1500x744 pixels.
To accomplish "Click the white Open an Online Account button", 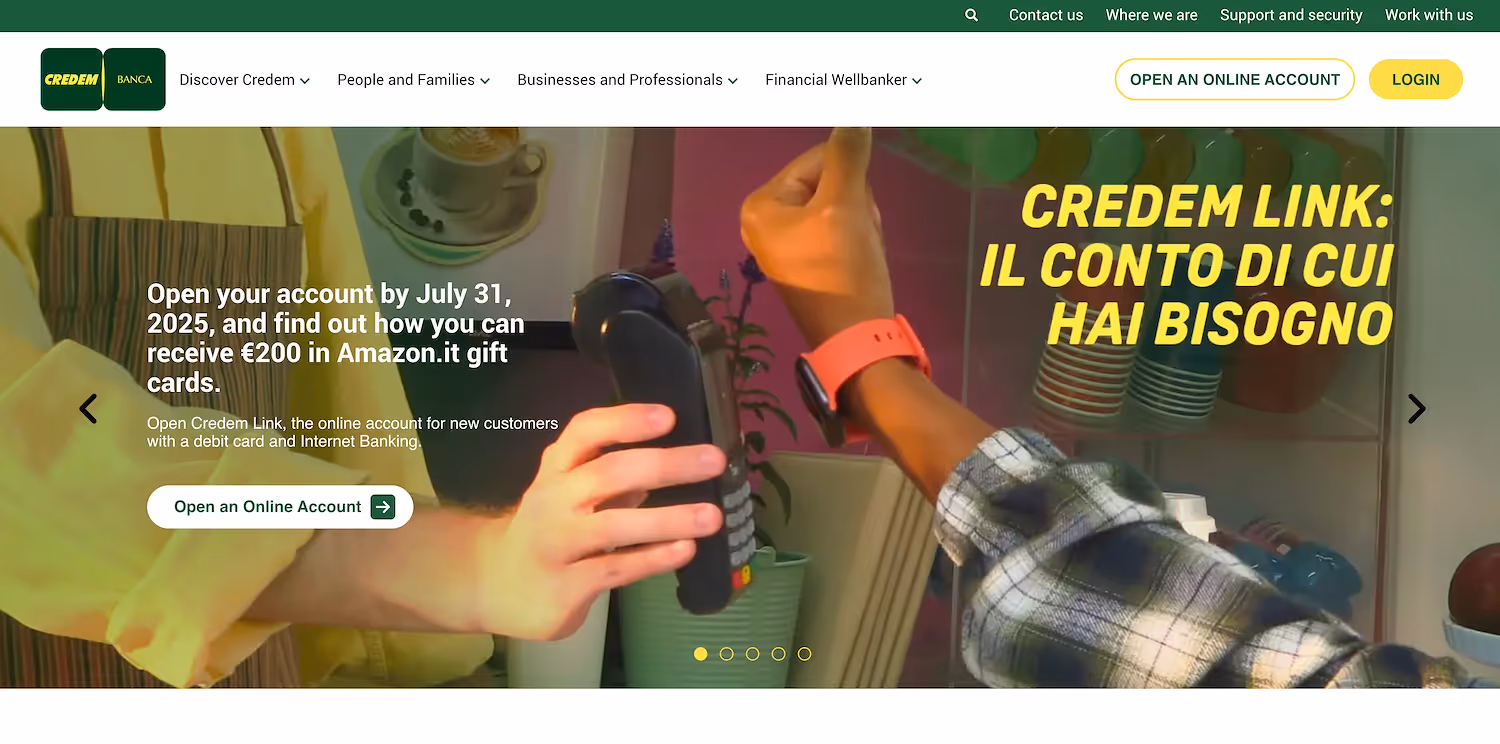I will (280, 507).
